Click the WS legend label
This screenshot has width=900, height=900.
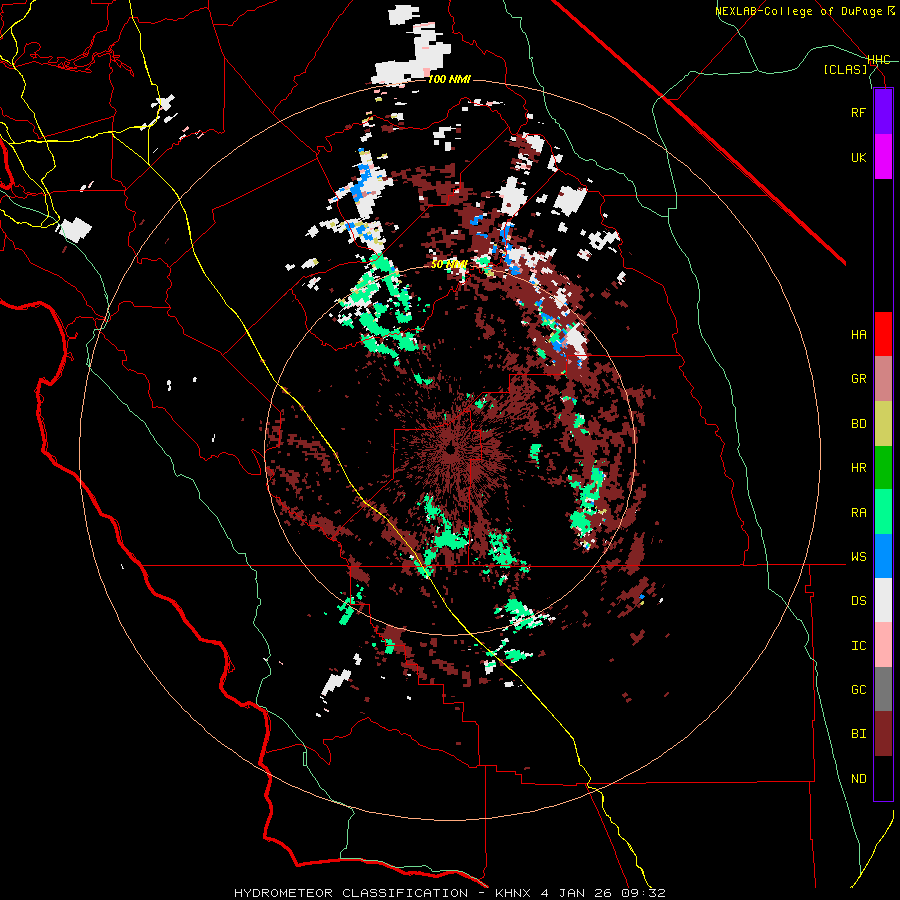(x=858, y=556)
